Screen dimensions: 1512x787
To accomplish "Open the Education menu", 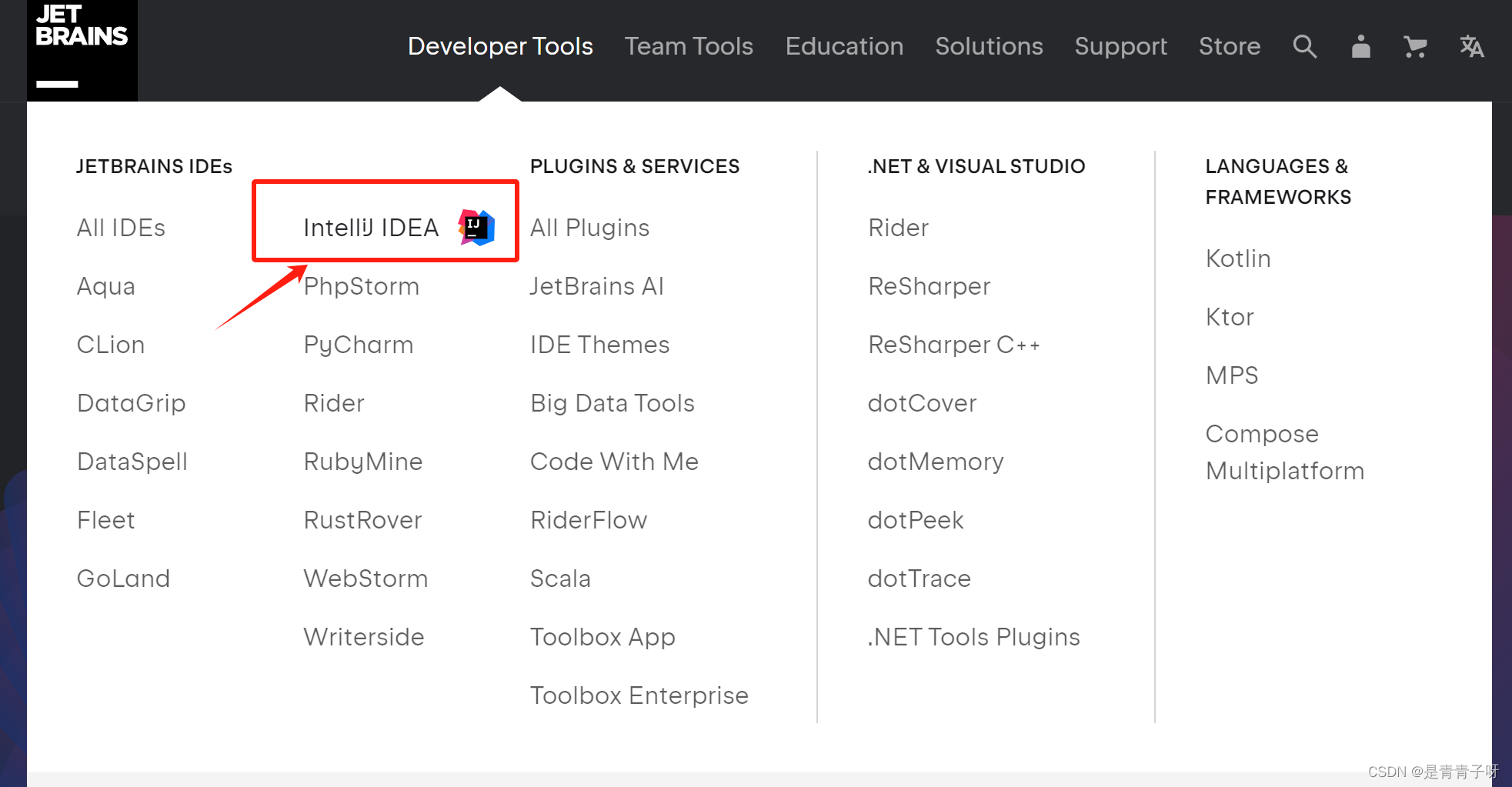I will (844, 46).
